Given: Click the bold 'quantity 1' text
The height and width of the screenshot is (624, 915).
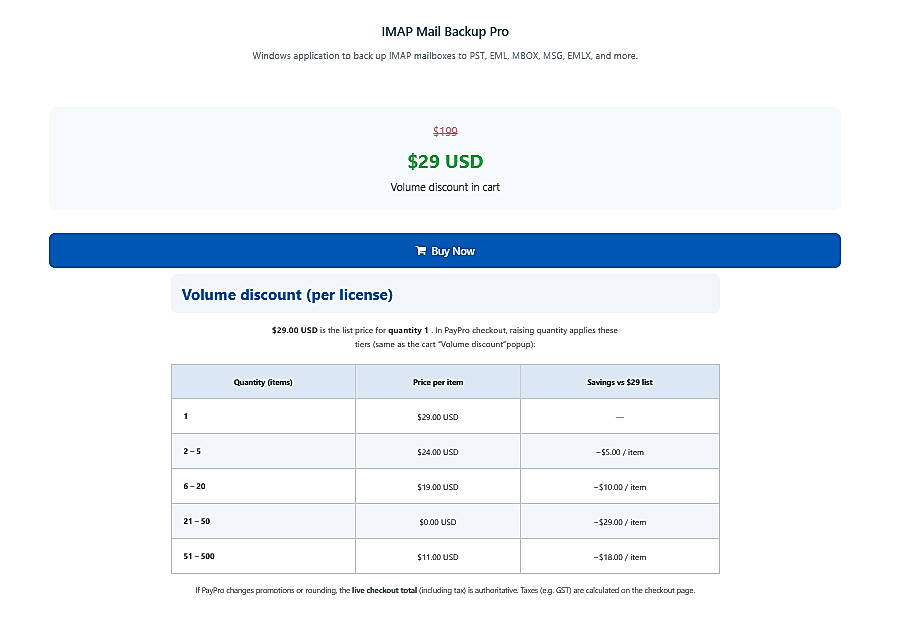Looking at the screenshot, I should click(x=408, y=330).
